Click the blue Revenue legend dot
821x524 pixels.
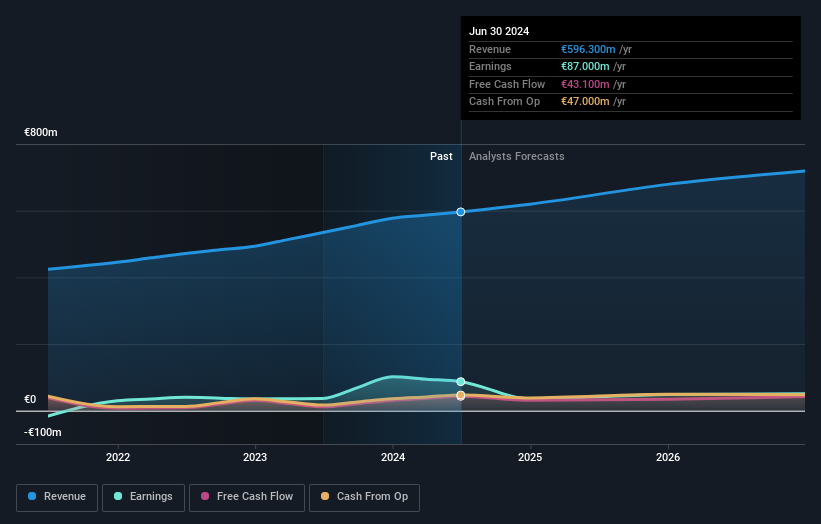32,496
